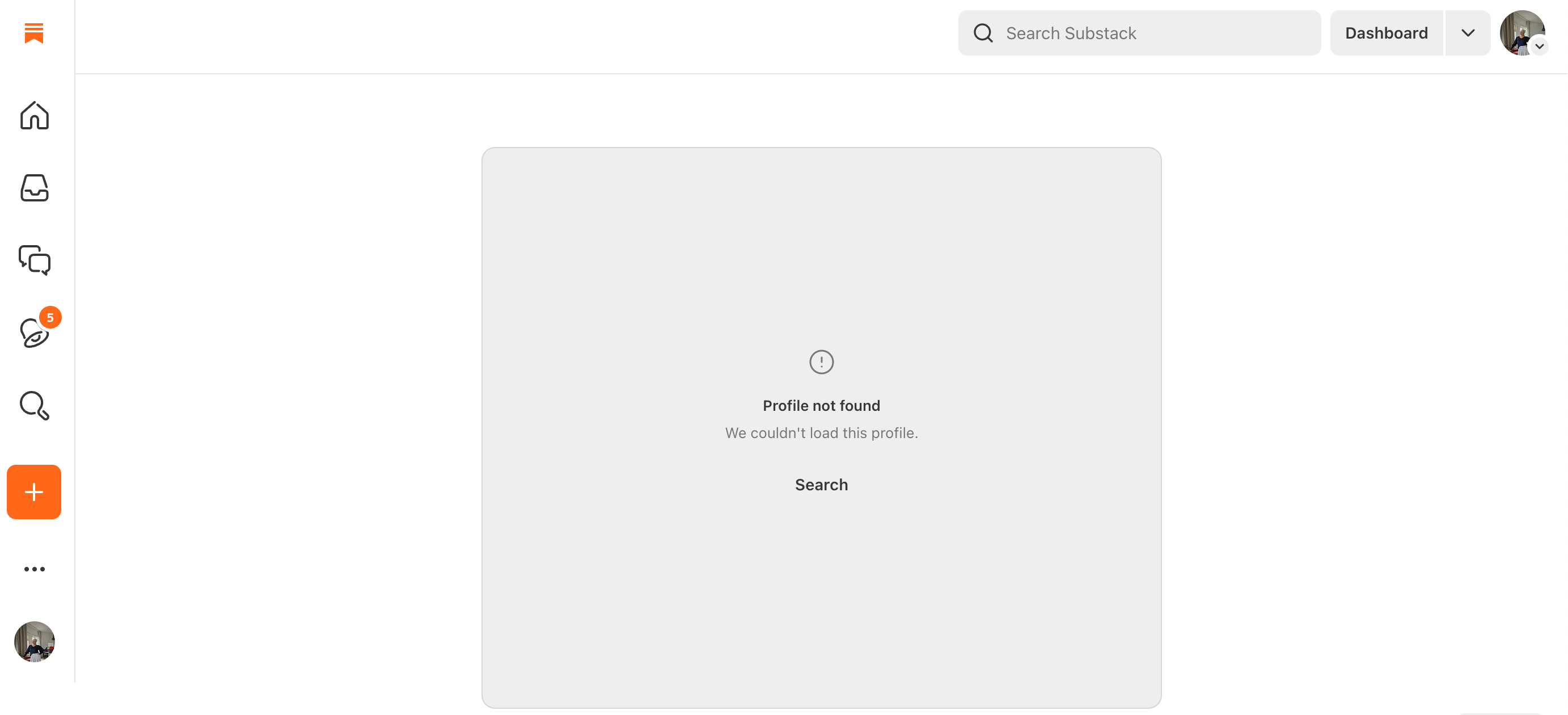1568x715 pixels.
Task: Click "We couldn't load this profile" text
Action: (821, 433)
